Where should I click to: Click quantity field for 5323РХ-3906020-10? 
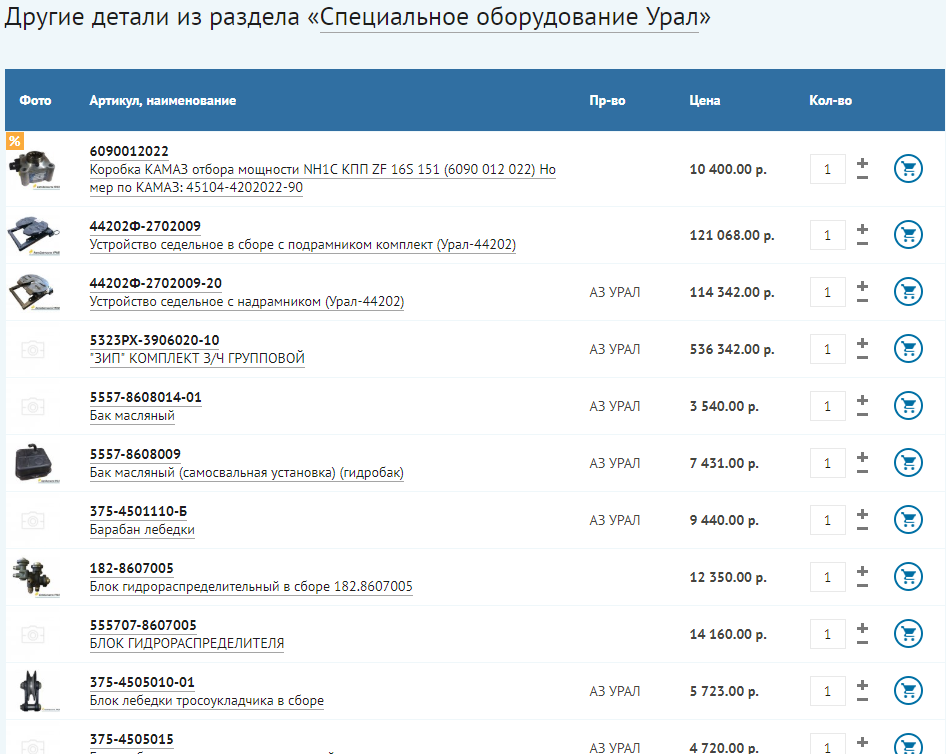click(x=827, y=350)
